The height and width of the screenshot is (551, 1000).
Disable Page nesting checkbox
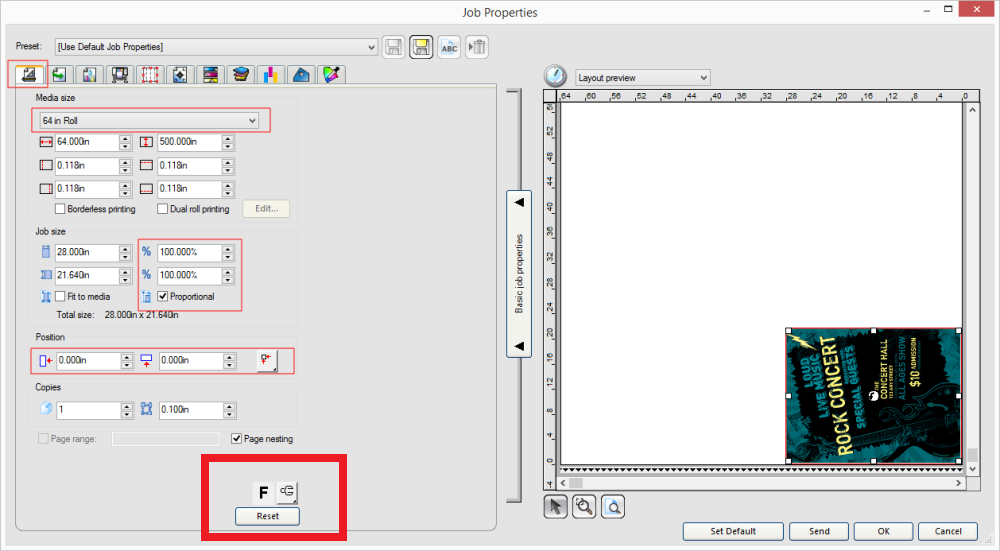tap(237, 439)
